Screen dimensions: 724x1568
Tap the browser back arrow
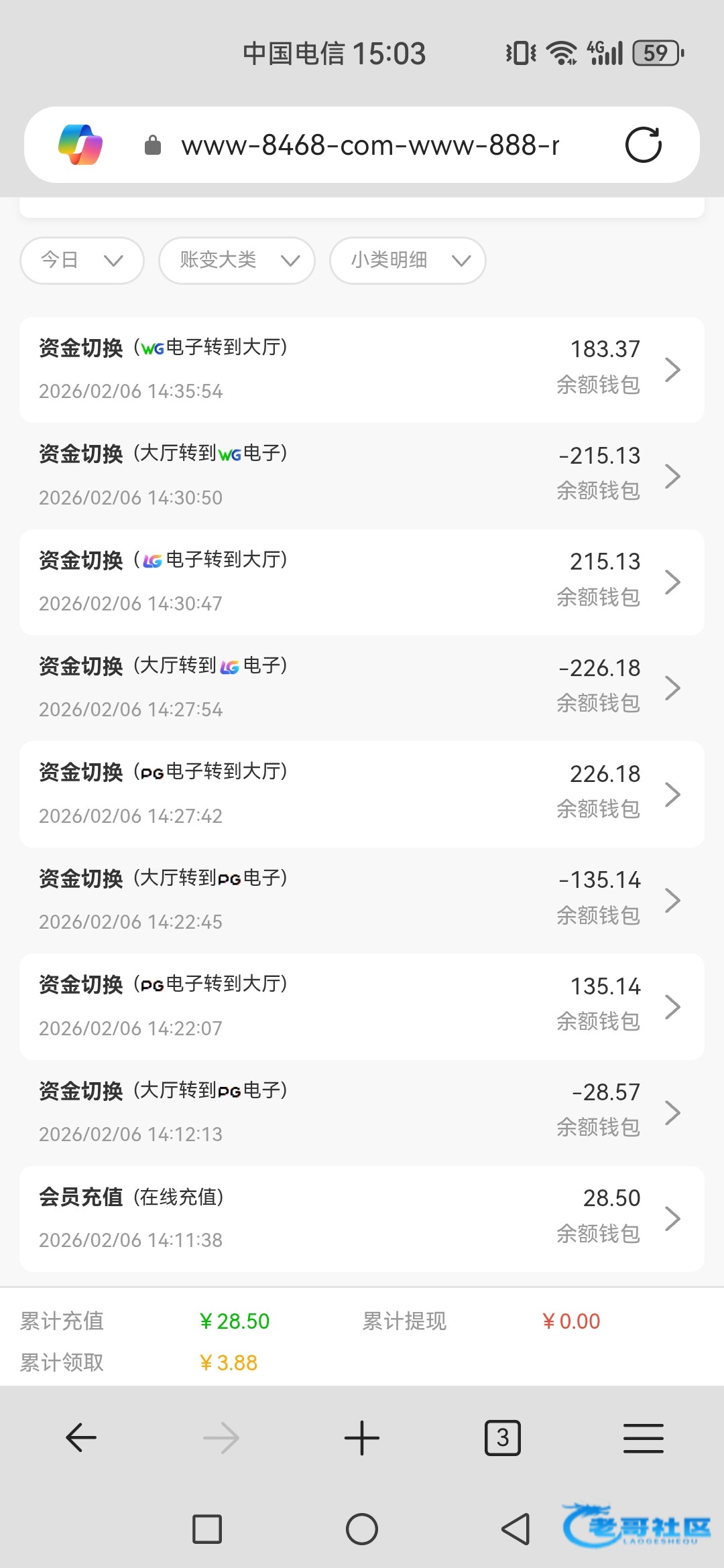pos(81,1438)
